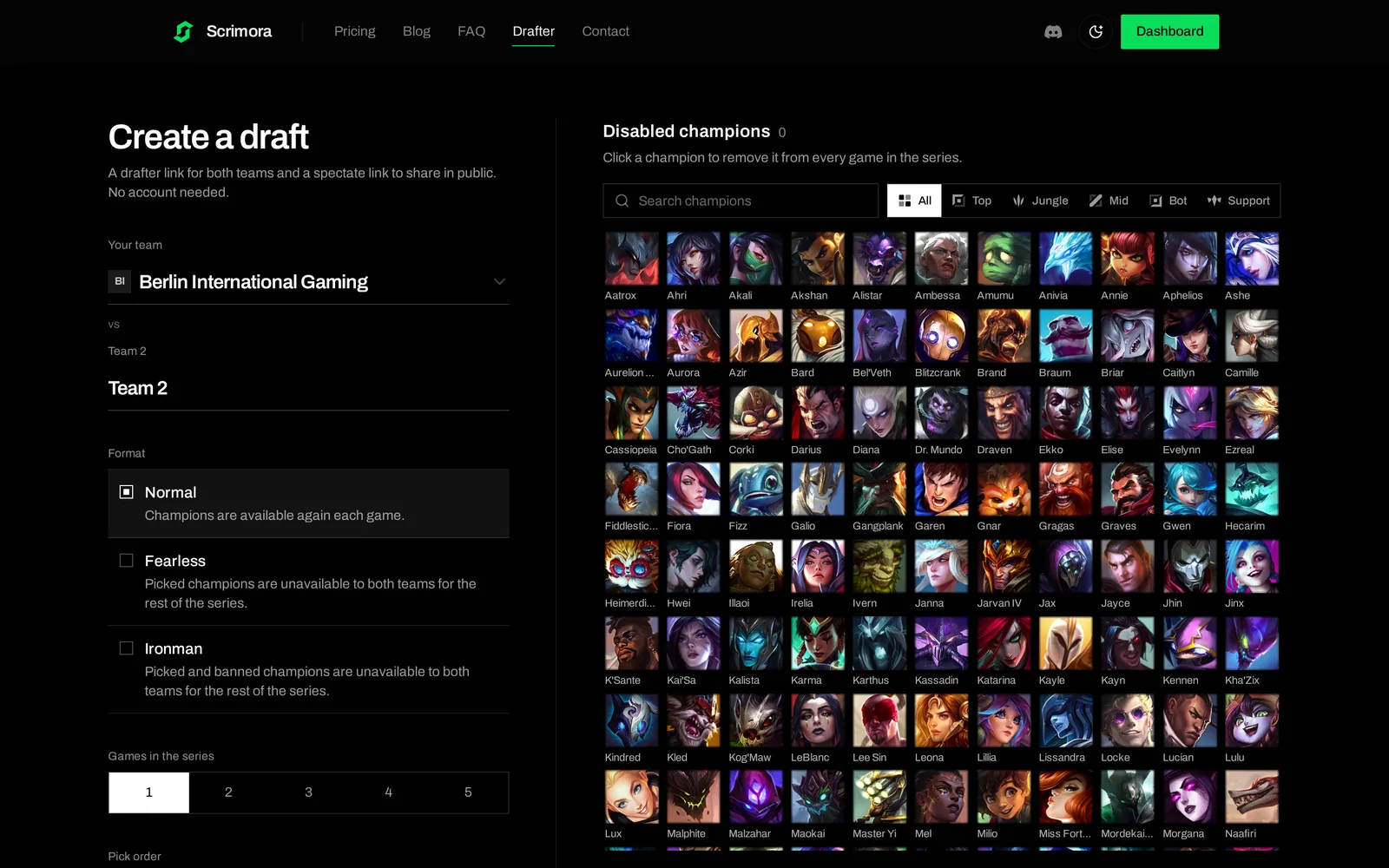
Task: Set games in the series to 5
Action: point(468,792)
